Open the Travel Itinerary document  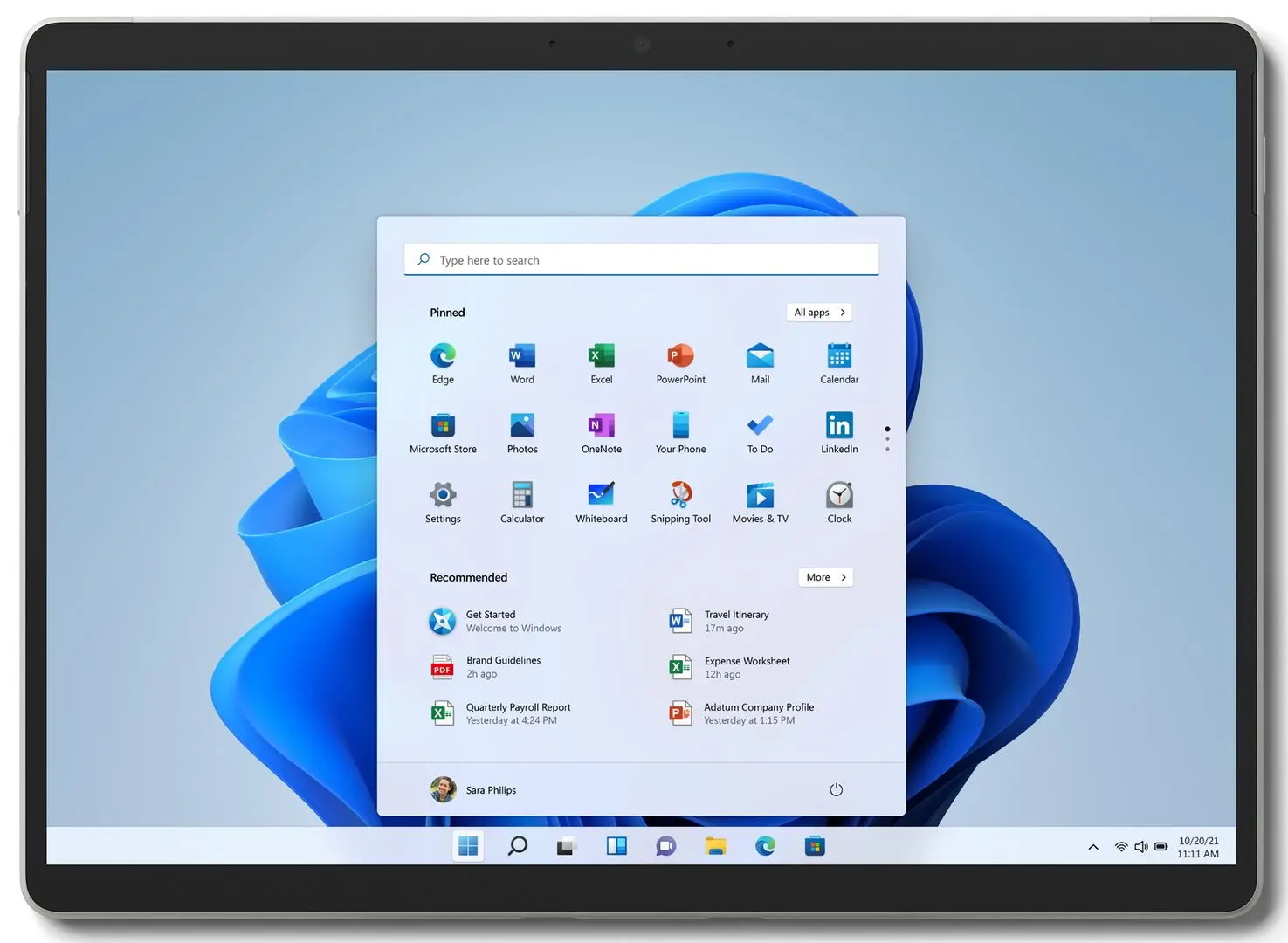point(736,621)
